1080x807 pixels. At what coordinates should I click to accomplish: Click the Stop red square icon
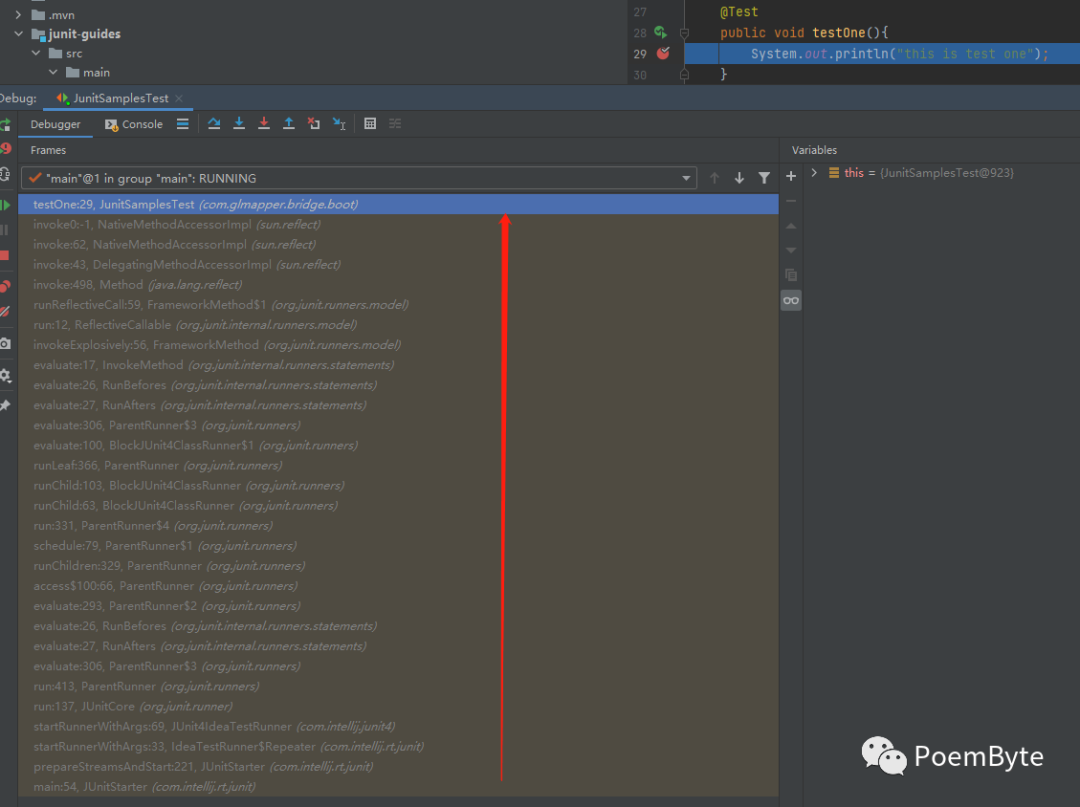[x=5, y=255]
